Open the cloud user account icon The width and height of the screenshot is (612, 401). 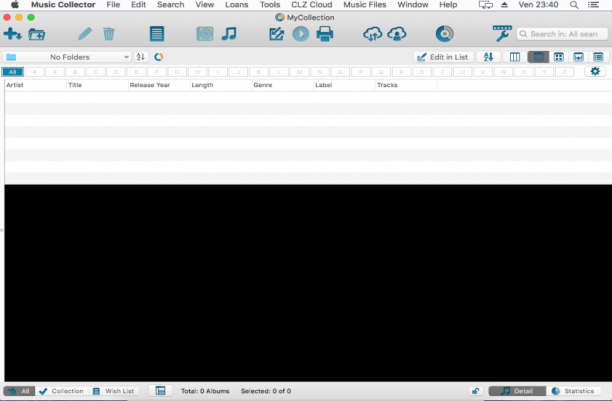(397, 34)
